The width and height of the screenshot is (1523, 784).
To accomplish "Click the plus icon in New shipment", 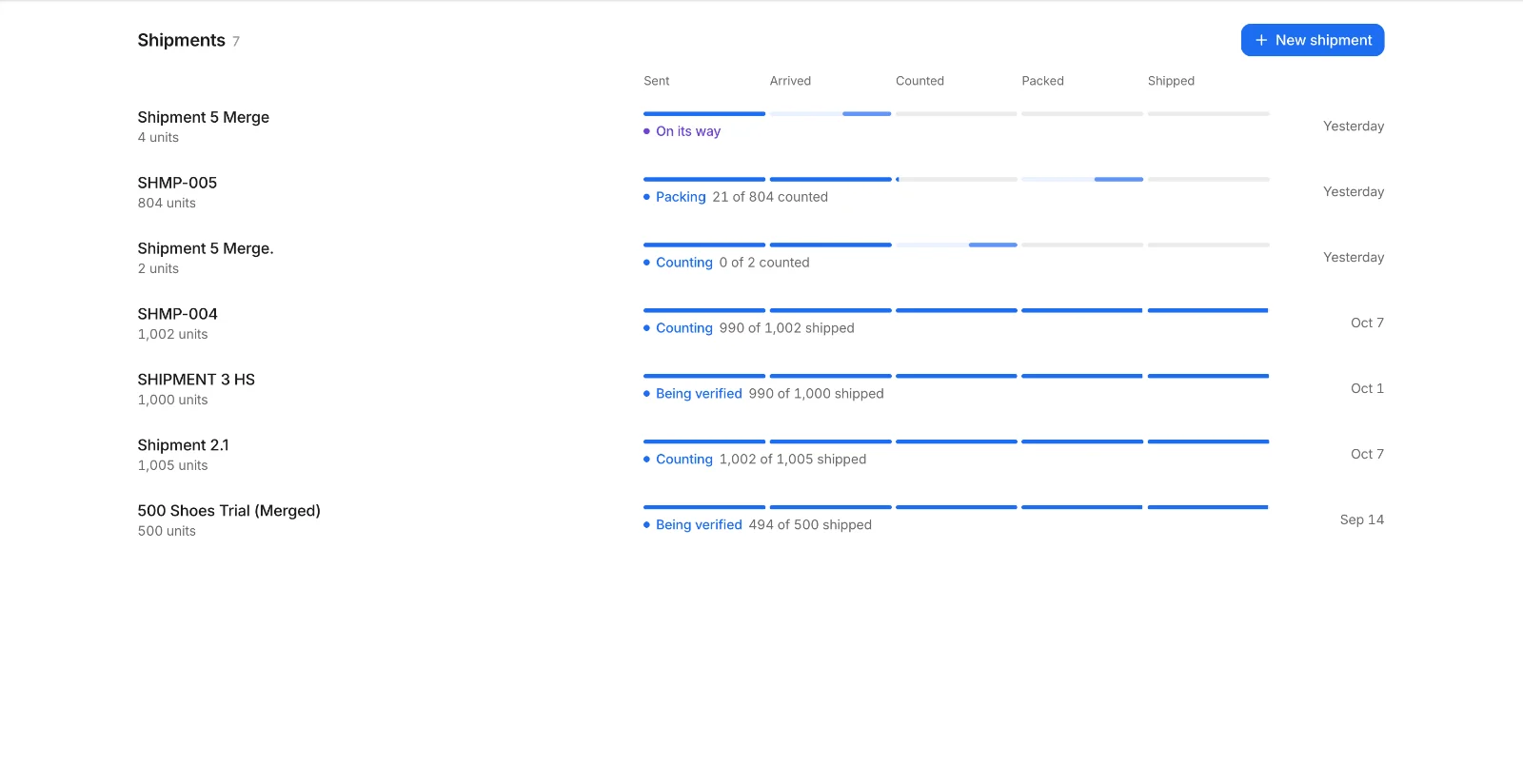I will (x=1261, y=40).
